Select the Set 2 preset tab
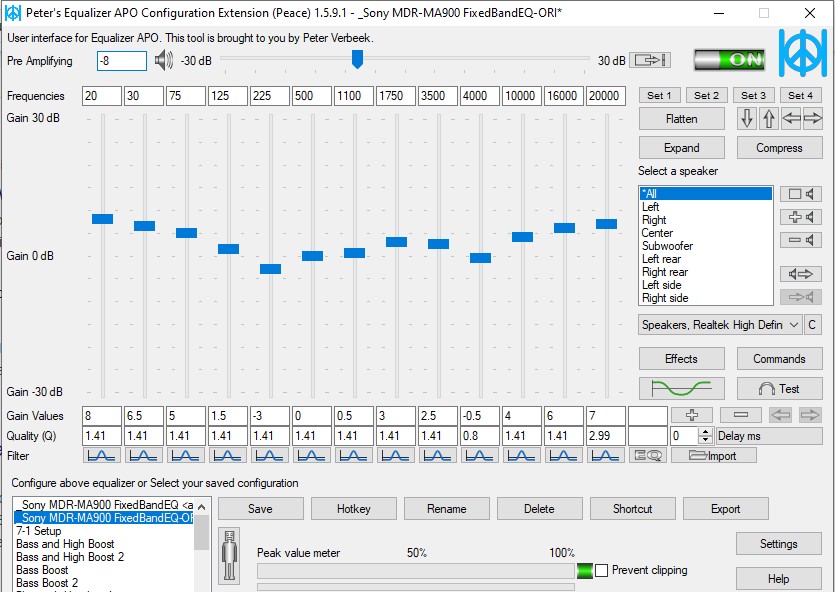This screenshot has width=835, height=592. pos(707,95)
